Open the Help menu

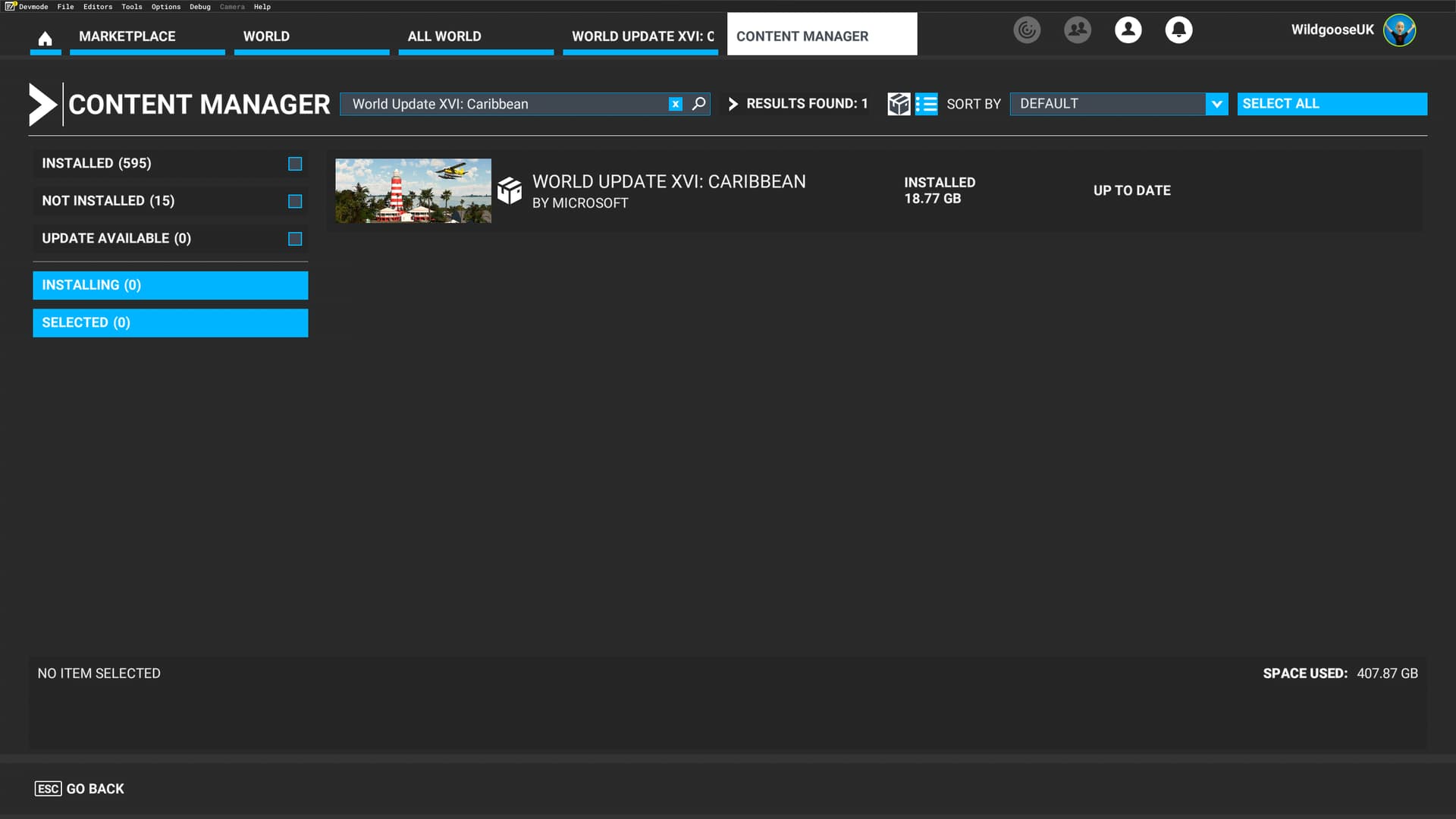(x=262, y=7)
